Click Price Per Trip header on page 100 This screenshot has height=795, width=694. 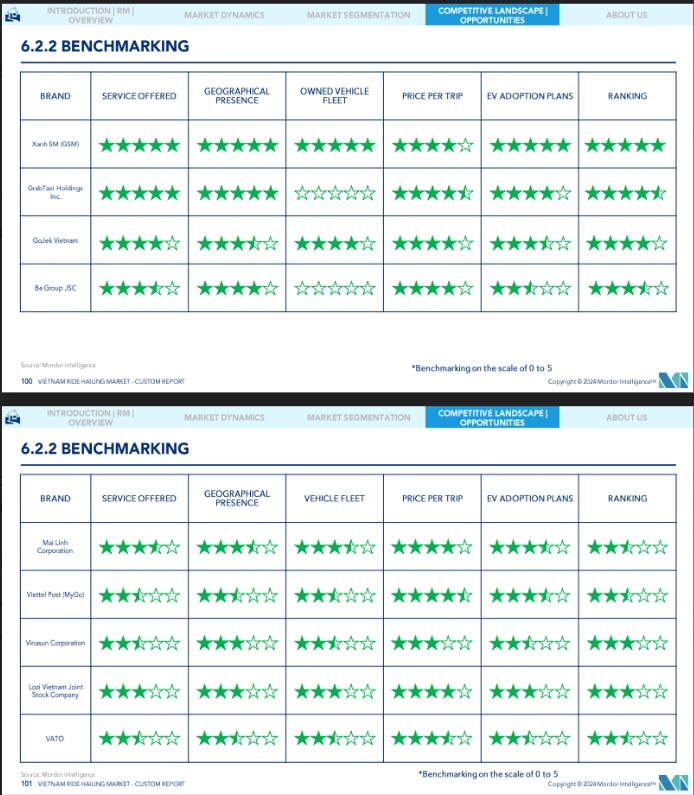432,96
